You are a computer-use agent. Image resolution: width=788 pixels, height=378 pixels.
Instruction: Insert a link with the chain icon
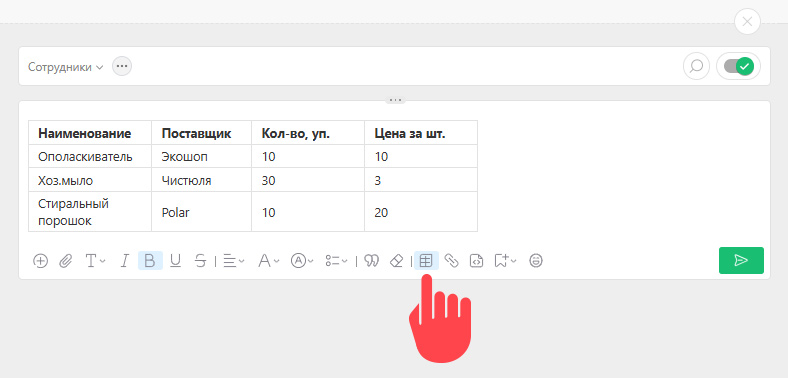tap(451, 261)
